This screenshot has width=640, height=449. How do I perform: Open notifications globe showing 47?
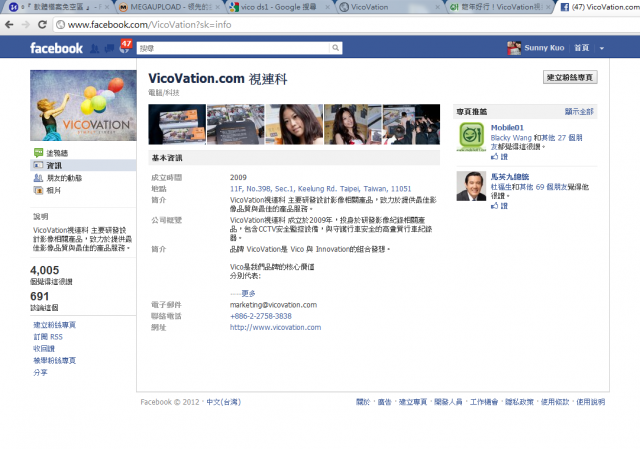click(x=125, y=47)
